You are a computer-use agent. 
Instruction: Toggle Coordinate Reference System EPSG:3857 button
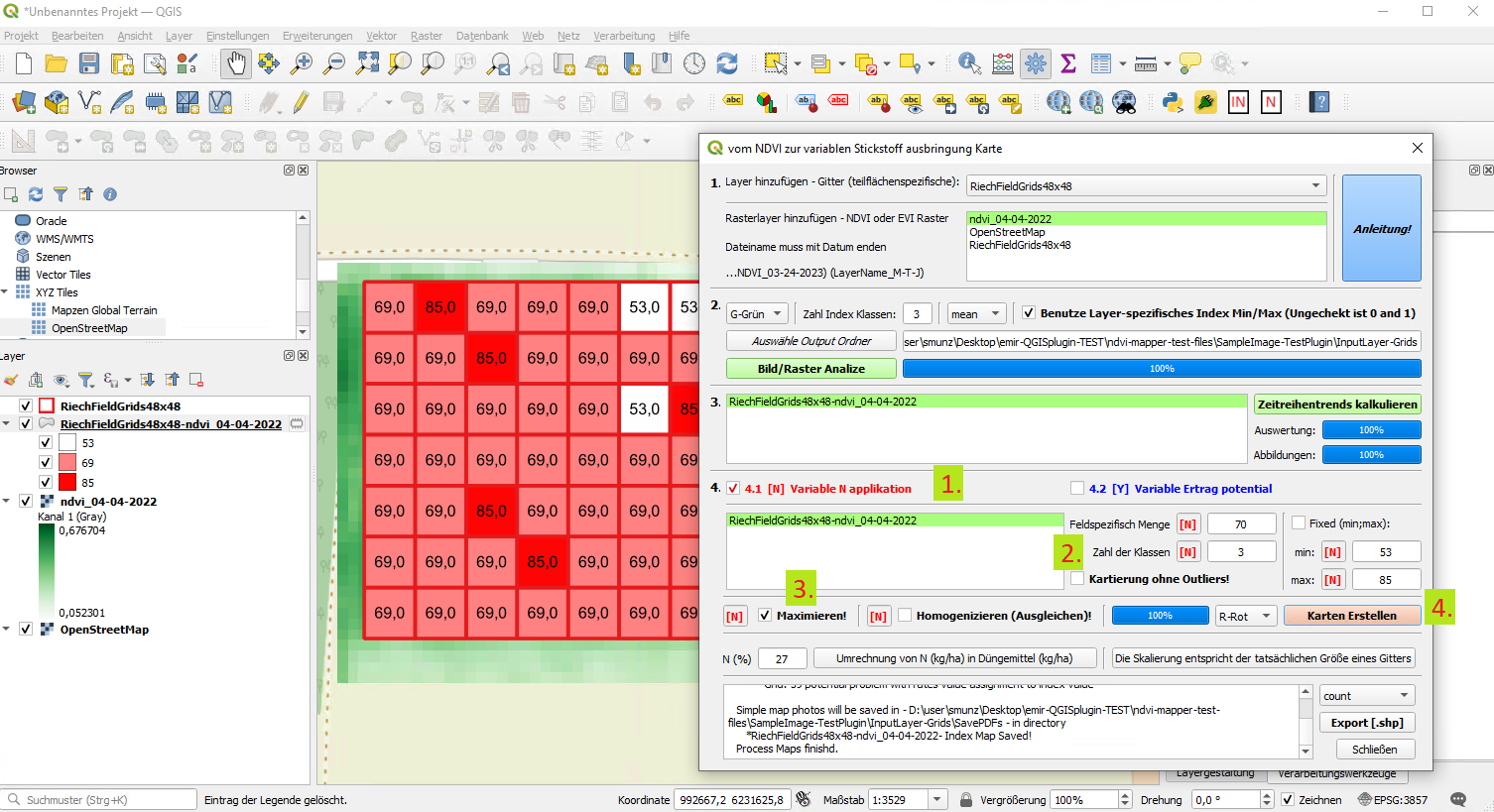coord(1393,800)
